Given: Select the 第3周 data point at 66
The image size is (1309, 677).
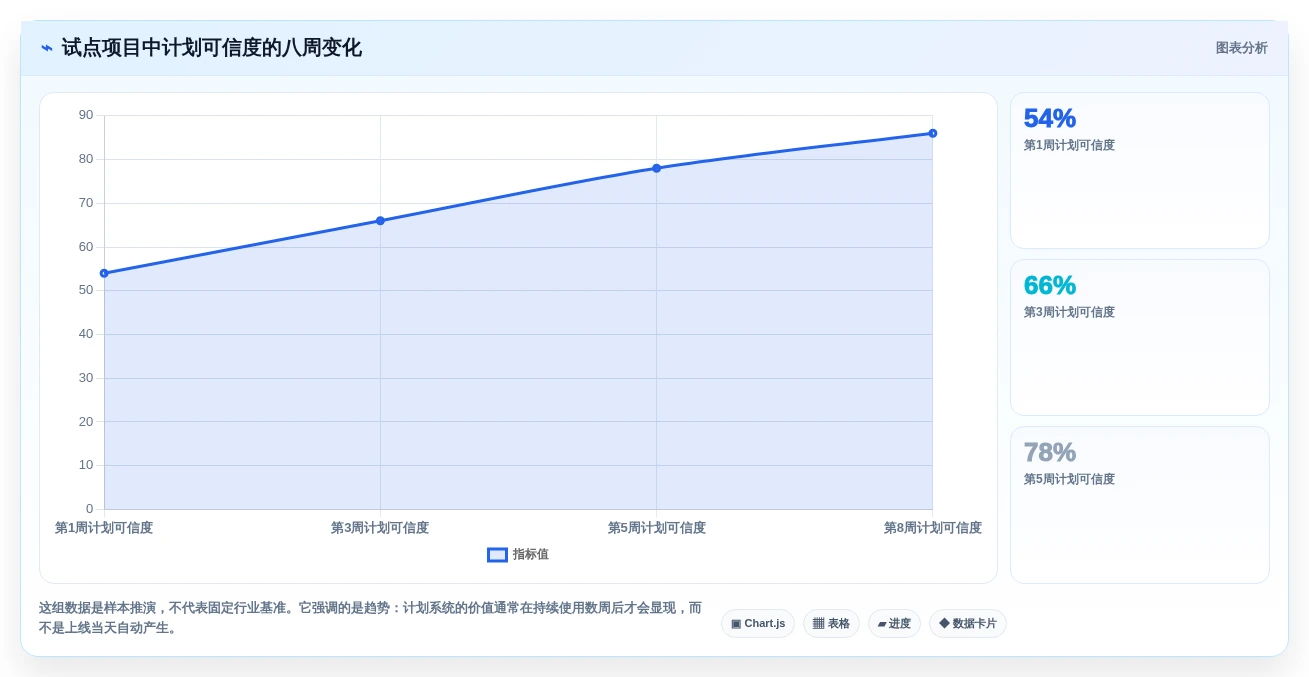Looking at the screenshot, I should click(x=380, y=221).
